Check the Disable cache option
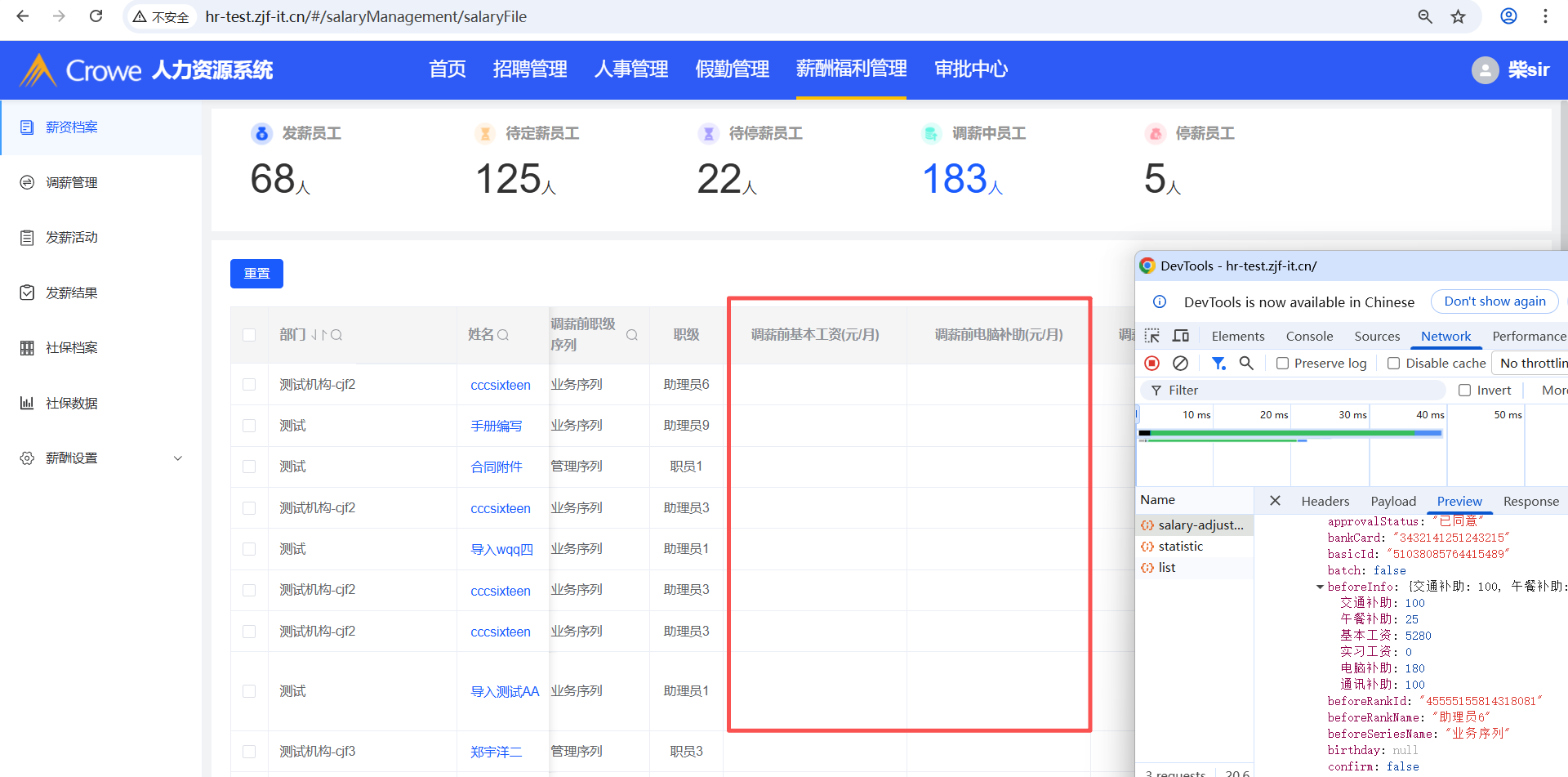 pos(1394,364)
